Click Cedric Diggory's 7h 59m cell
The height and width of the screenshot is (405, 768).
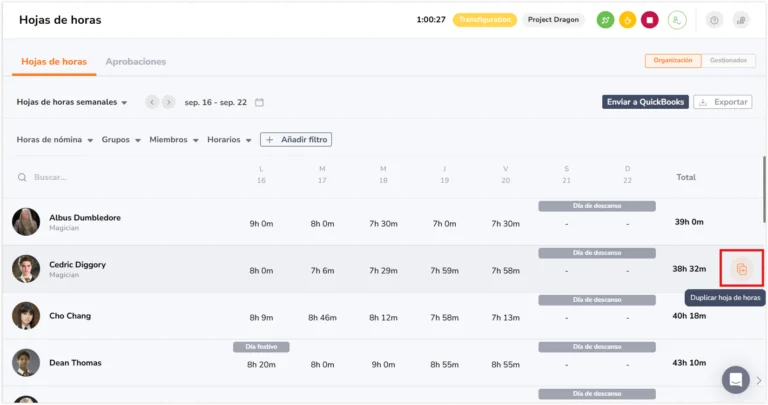coord(444,271)
